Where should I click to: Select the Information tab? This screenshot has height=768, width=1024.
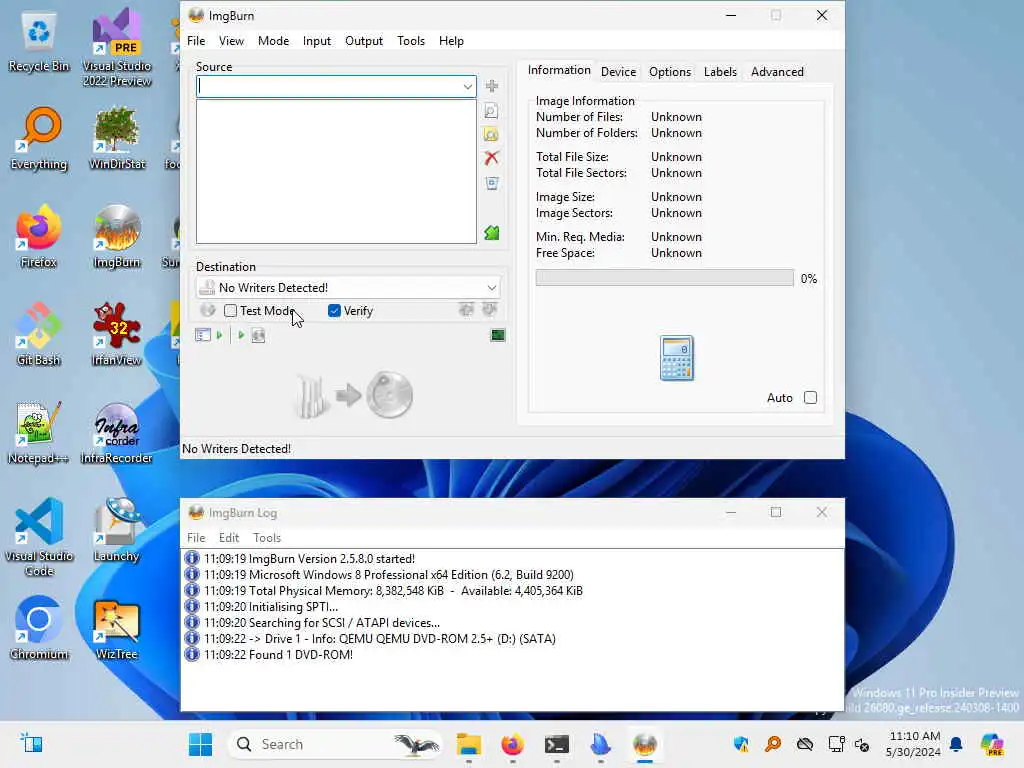coord(559,70)
